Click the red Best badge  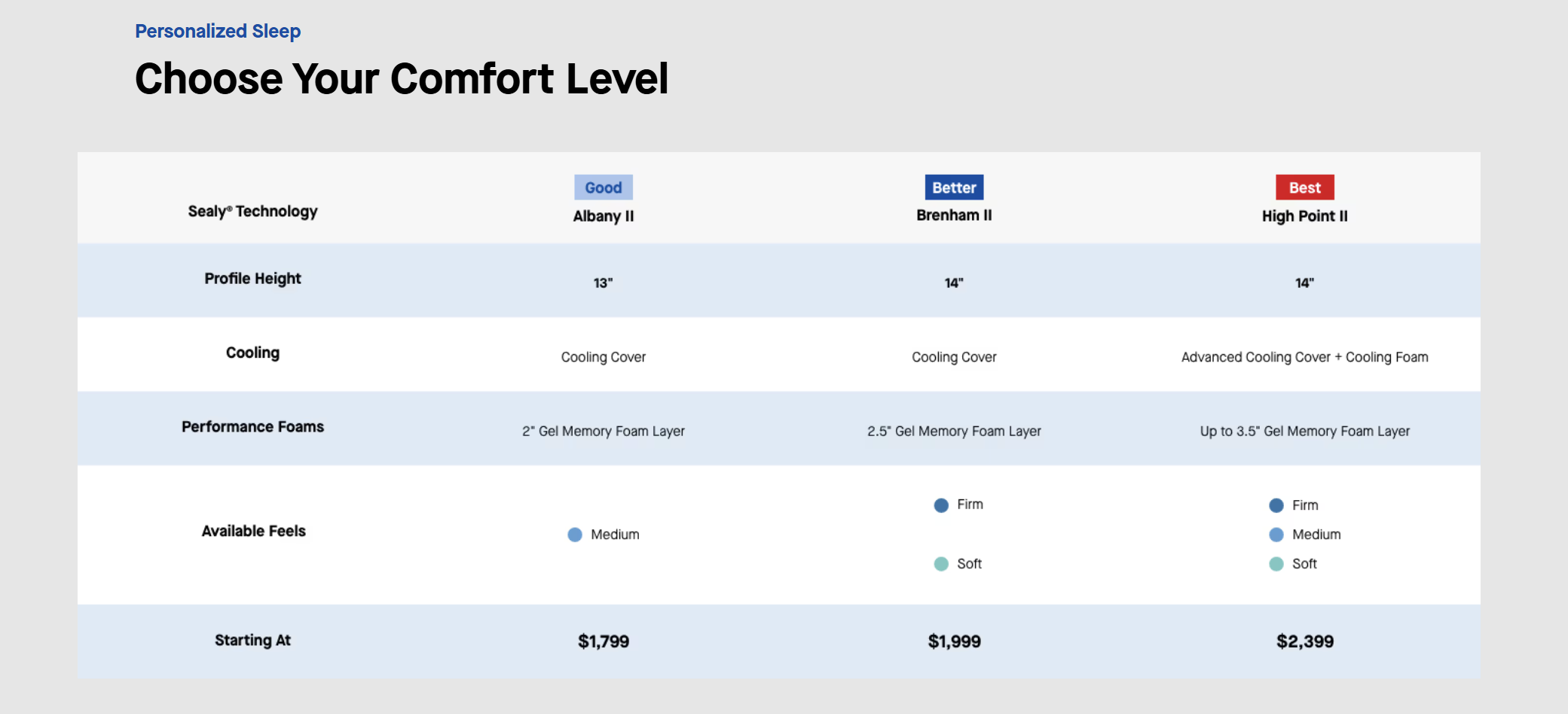1304,188
